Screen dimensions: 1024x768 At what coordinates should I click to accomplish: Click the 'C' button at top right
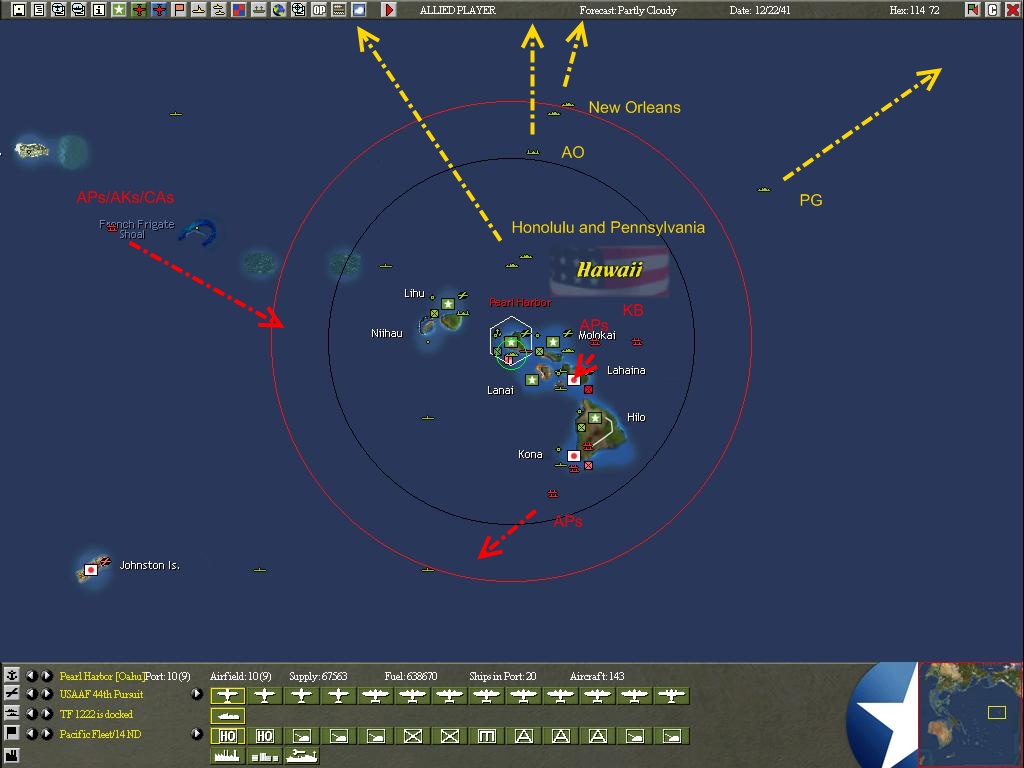coord(993,10)
